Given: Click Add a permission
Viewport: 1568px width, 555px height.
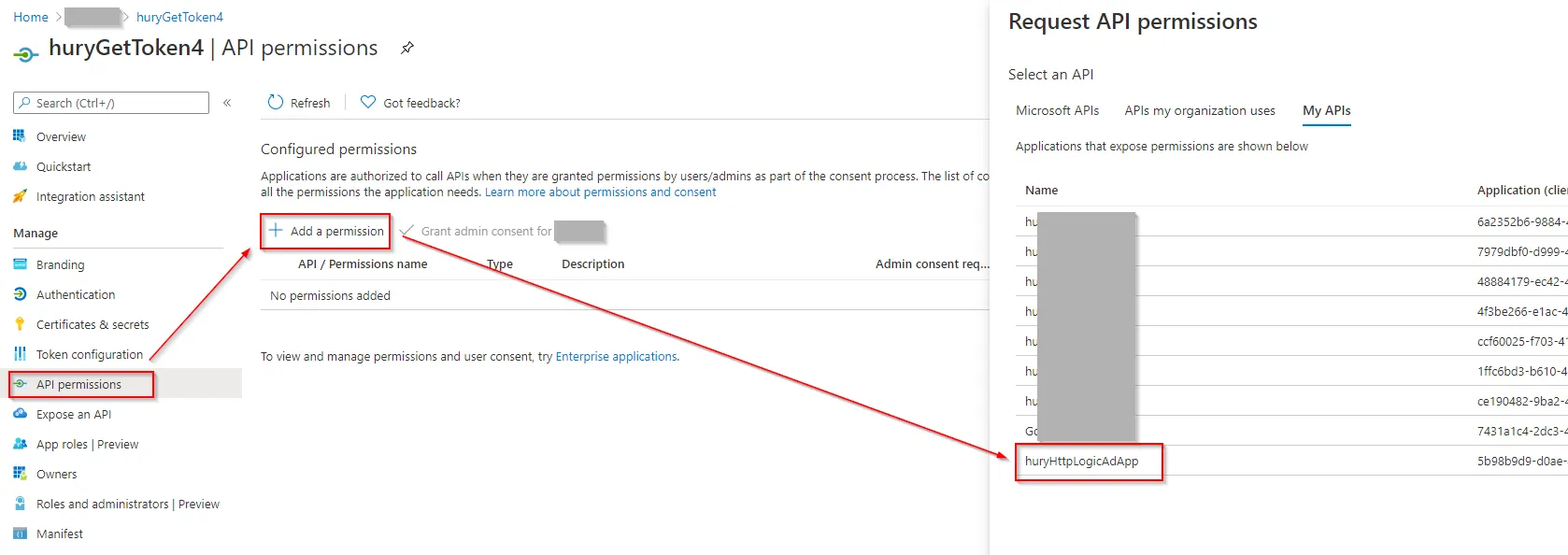Looking at the screenshot, I should click(x=326, y=231).
